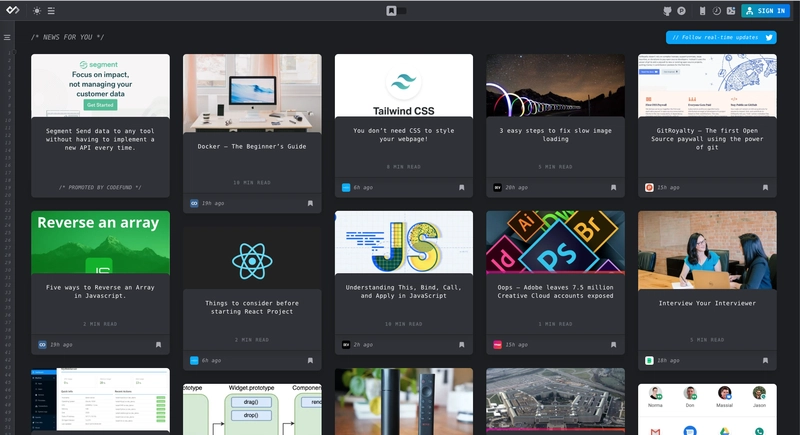
Task: Bookmark the Interview Your Interviewer article
Action: (x=765, y=360)
